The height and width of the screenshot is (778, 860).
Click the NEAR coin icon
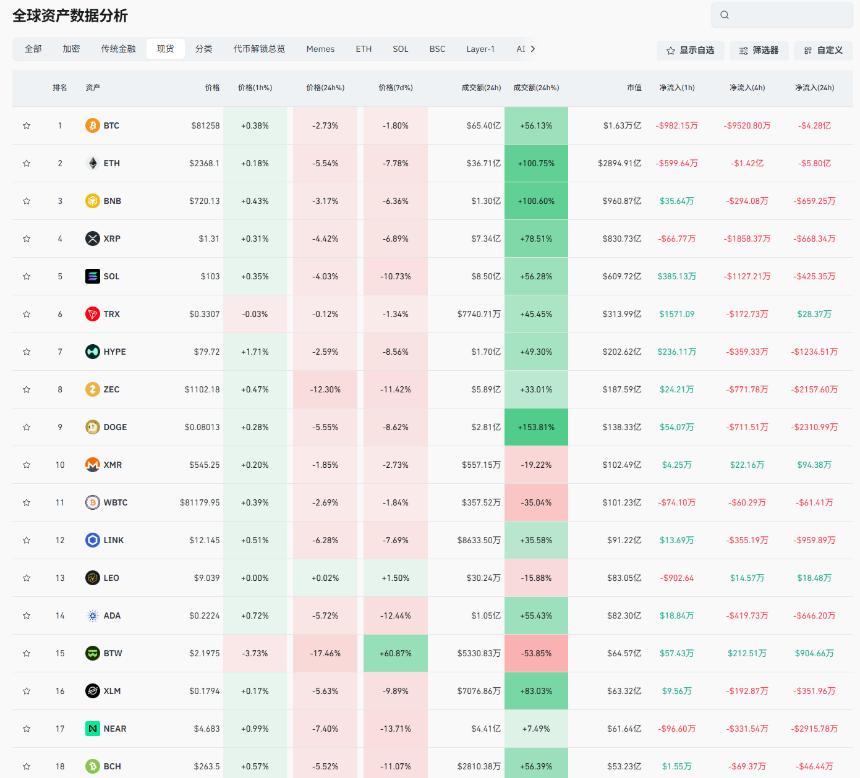point(92,729)
